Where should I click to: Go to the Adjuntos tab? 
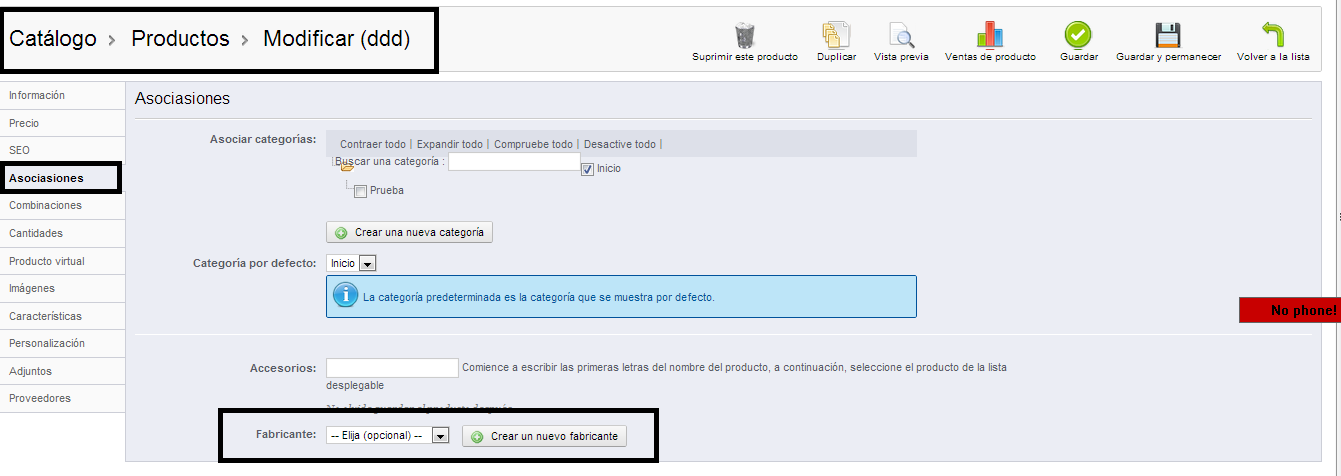pos(62,371)
